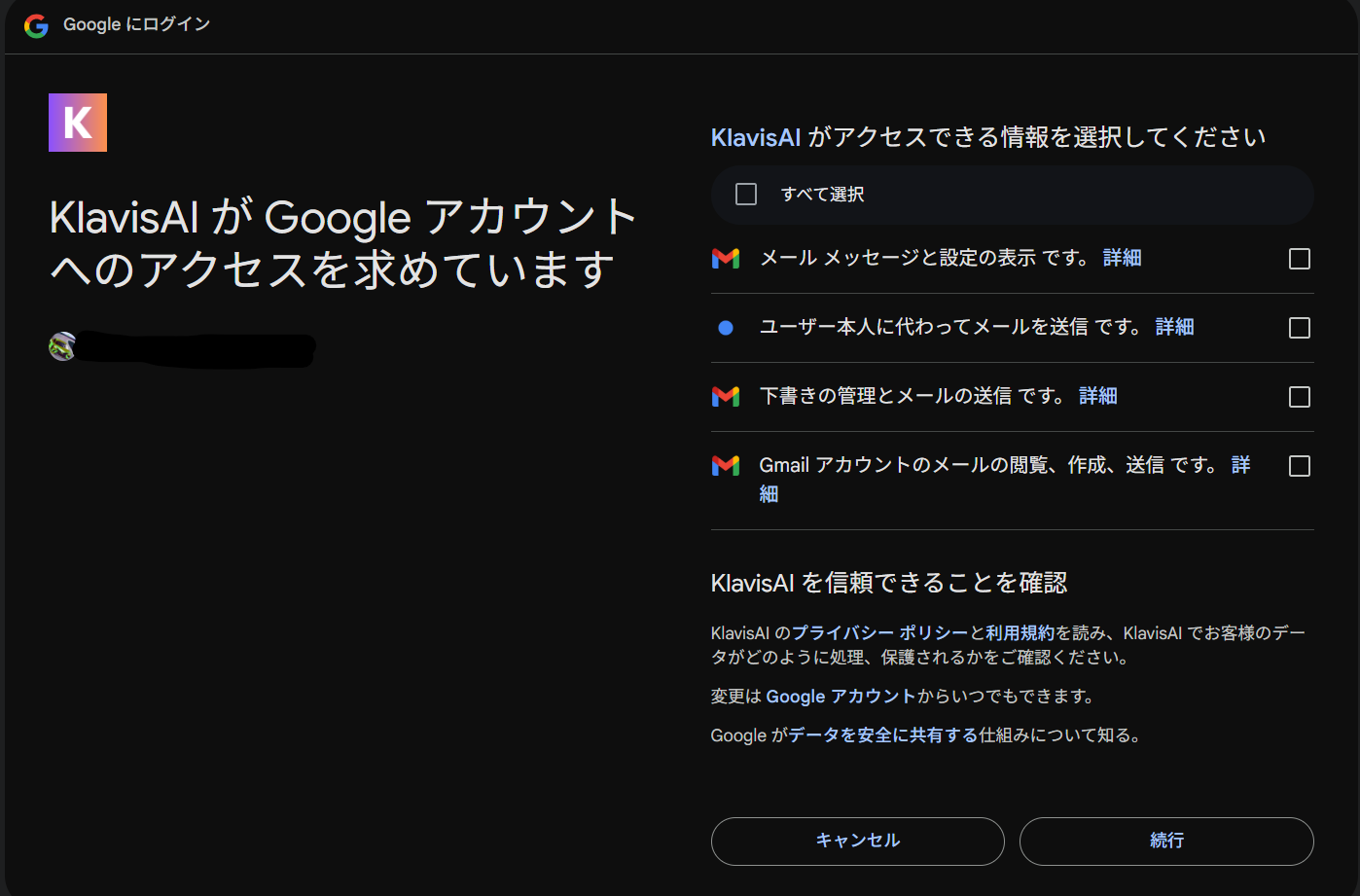This screenshot has height=896, width=1360.
Task: Expand 詳細 for ユーザー本人に代わってメールを送信
Action: pyautogui.click(x=1175, y=327)
